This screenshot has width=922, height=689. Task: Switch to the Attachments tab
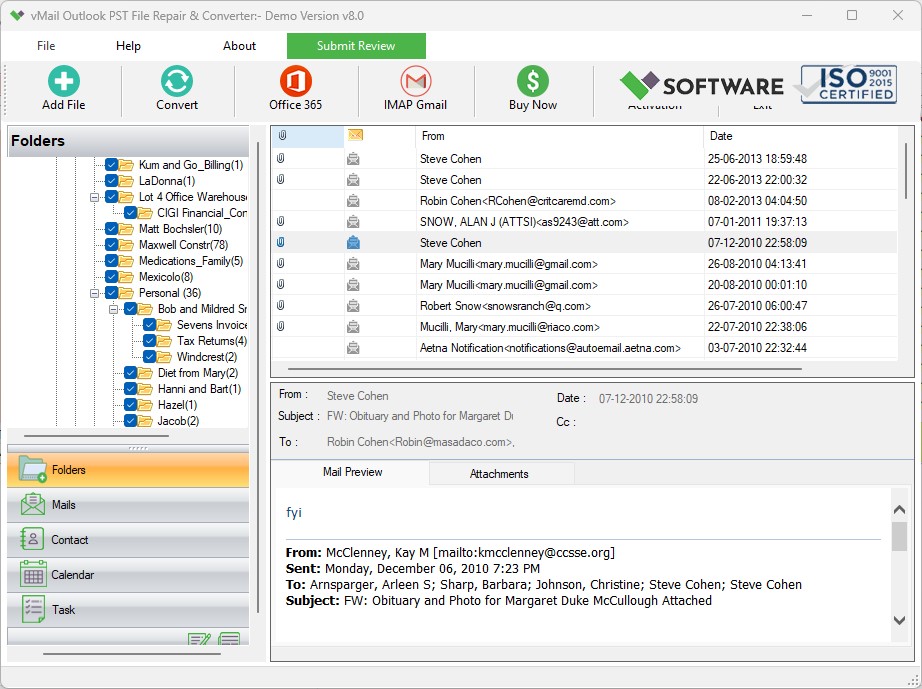499,474
